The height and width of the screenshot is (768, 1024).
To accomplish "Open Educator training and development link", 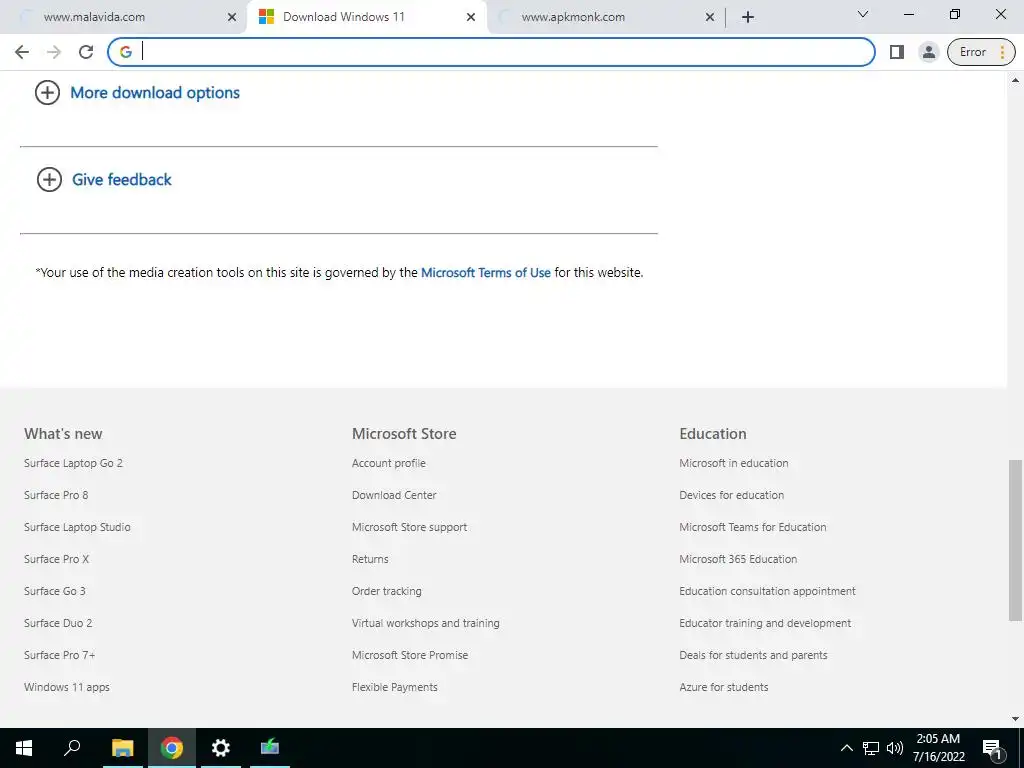I will (x=765, y=623).
